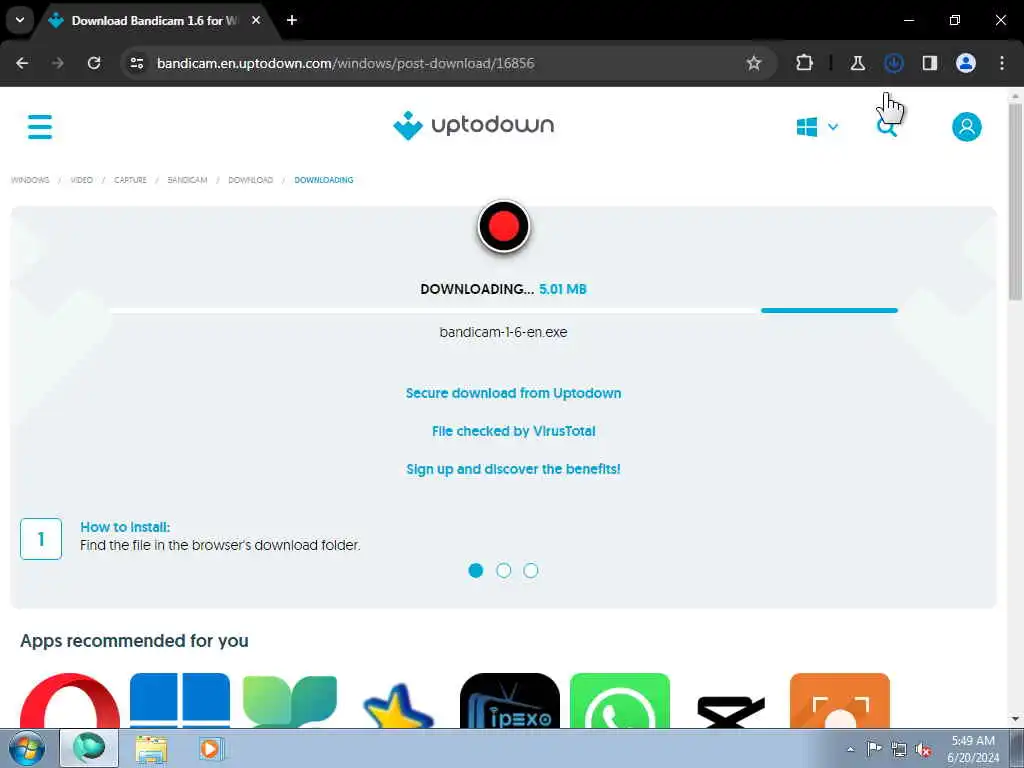The height and width of the screenshot is (768, 1024).
Task: Open the IPEXO recommended app
Action: 509,701
